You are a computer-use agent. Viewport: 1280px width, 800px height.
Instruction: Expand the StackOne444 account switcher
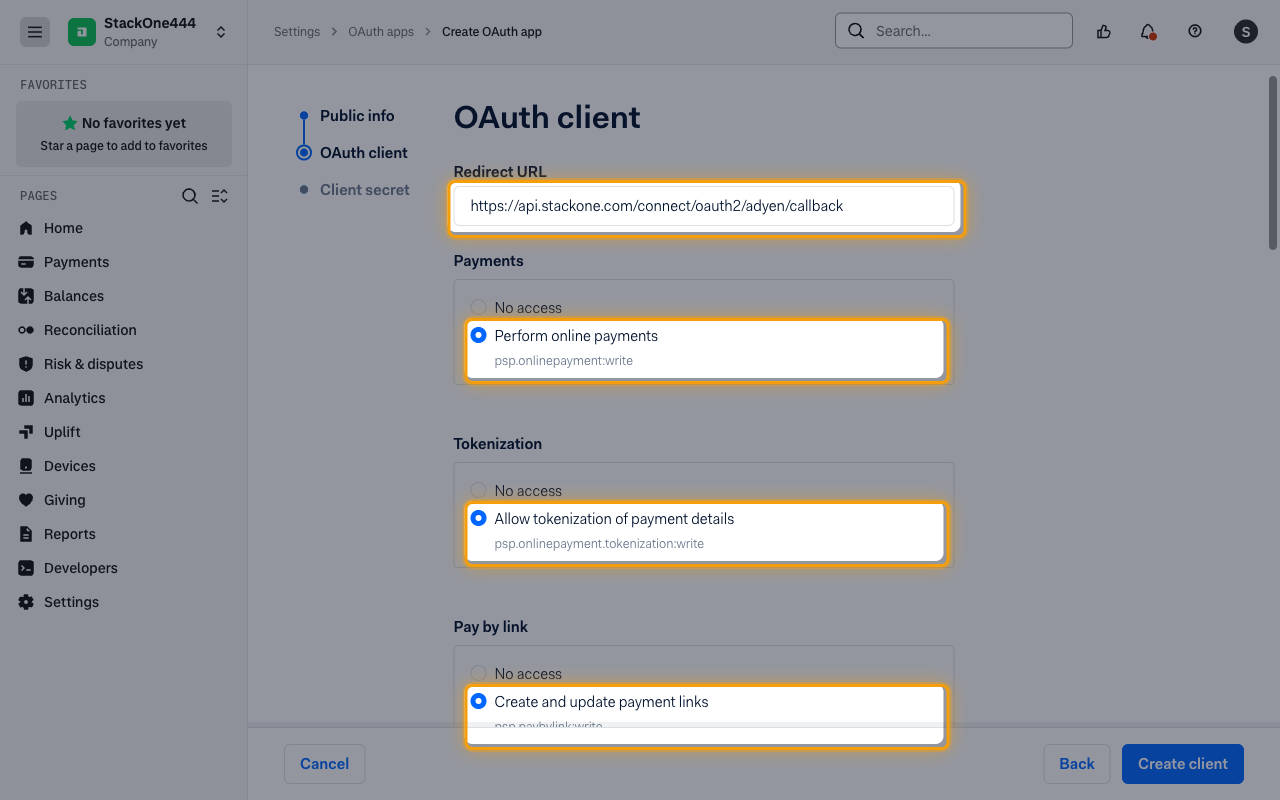tap(221, 32)
